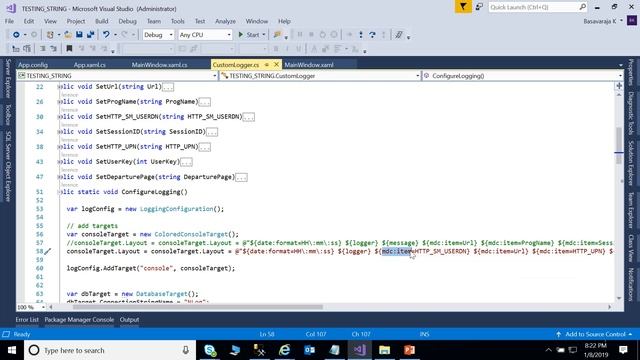Open PowerPoint from the taskbar

409,350
